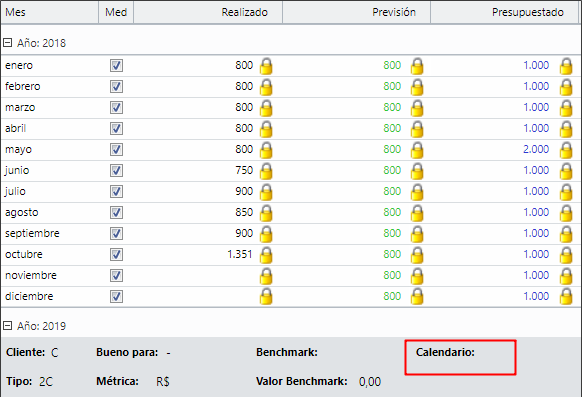Toggle the Med checkbox for abril
The image size is (582, 397).
[x=116, y=128]
